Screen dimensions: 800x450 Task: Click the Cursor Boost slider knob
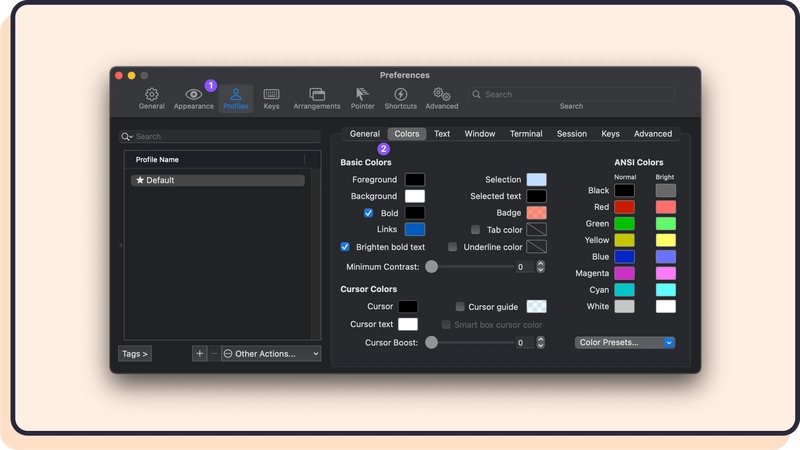point(431,342)
